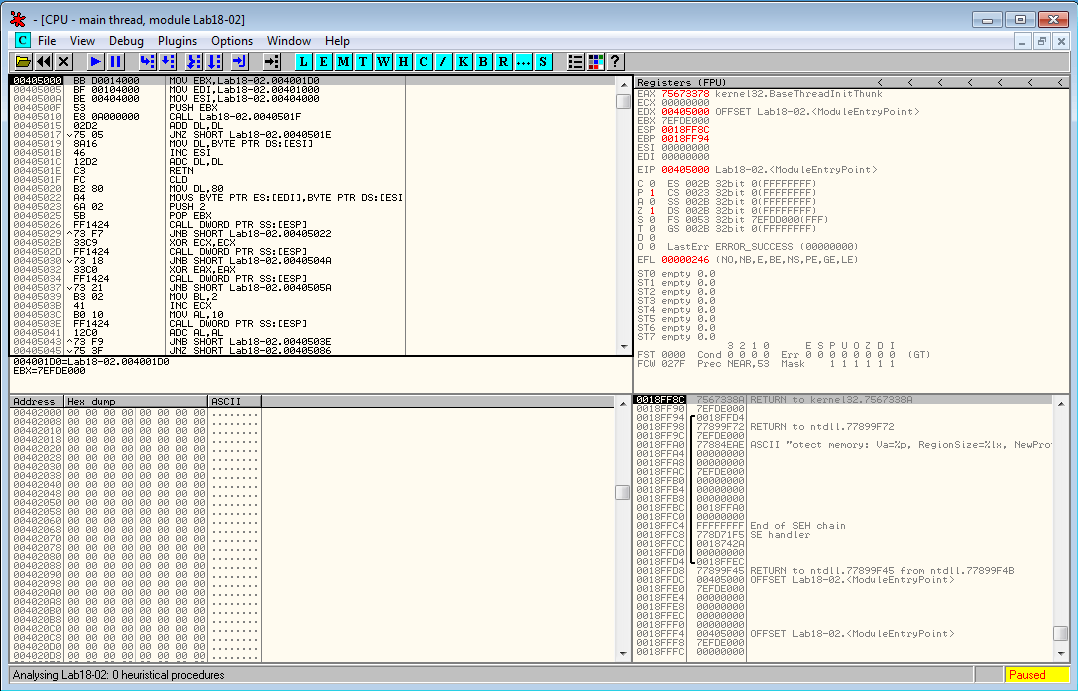The height and width of the screenshot is (691, 1078).
Task: Click the question mark Help toolbar icon
Action: tap(614, 62)
